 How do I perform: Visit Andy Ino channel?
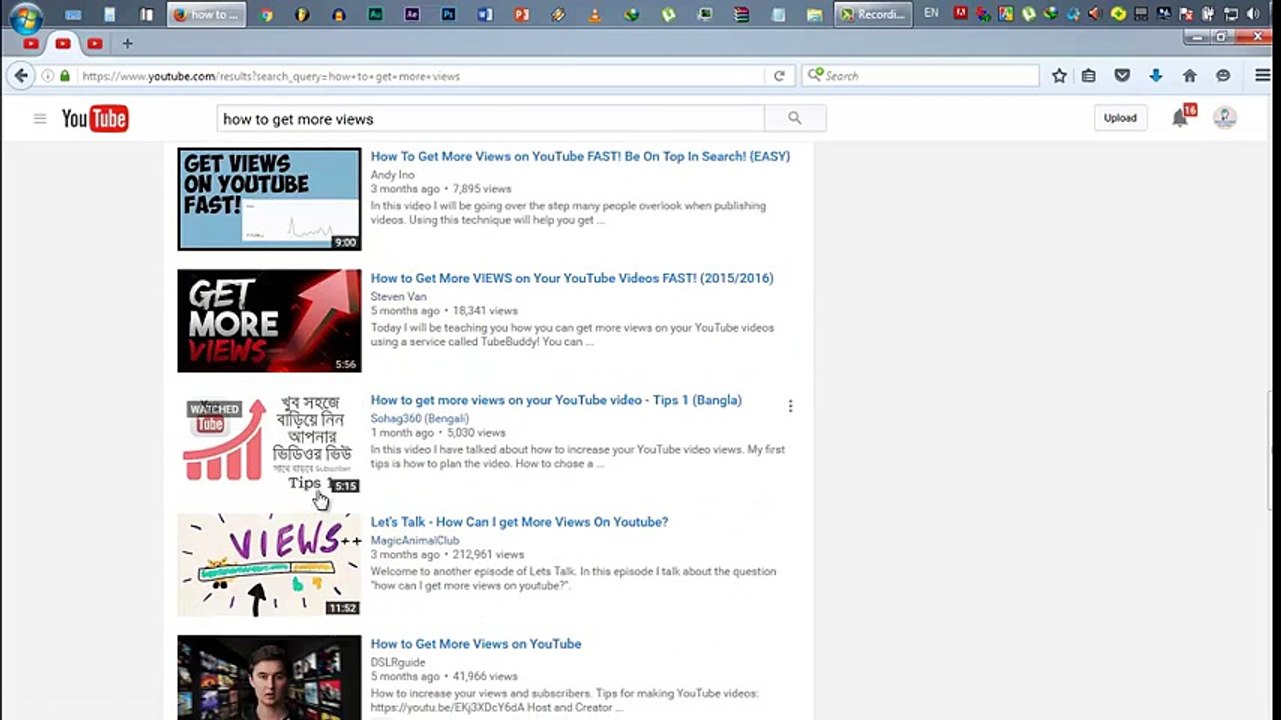392,175
